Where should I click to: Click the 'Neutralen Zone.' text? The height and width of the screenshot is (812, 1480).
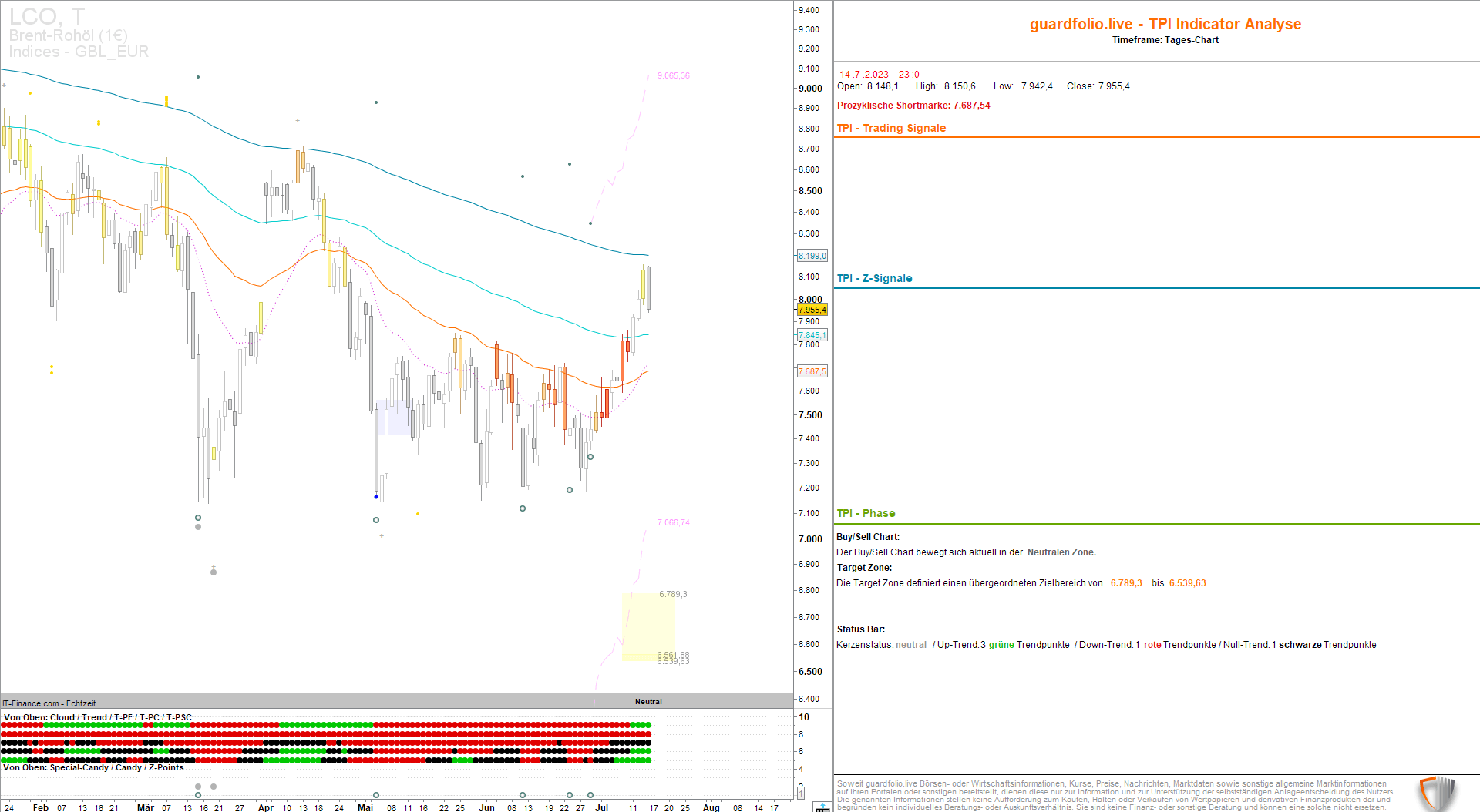pyautogui.click(x=1061, y=552)
